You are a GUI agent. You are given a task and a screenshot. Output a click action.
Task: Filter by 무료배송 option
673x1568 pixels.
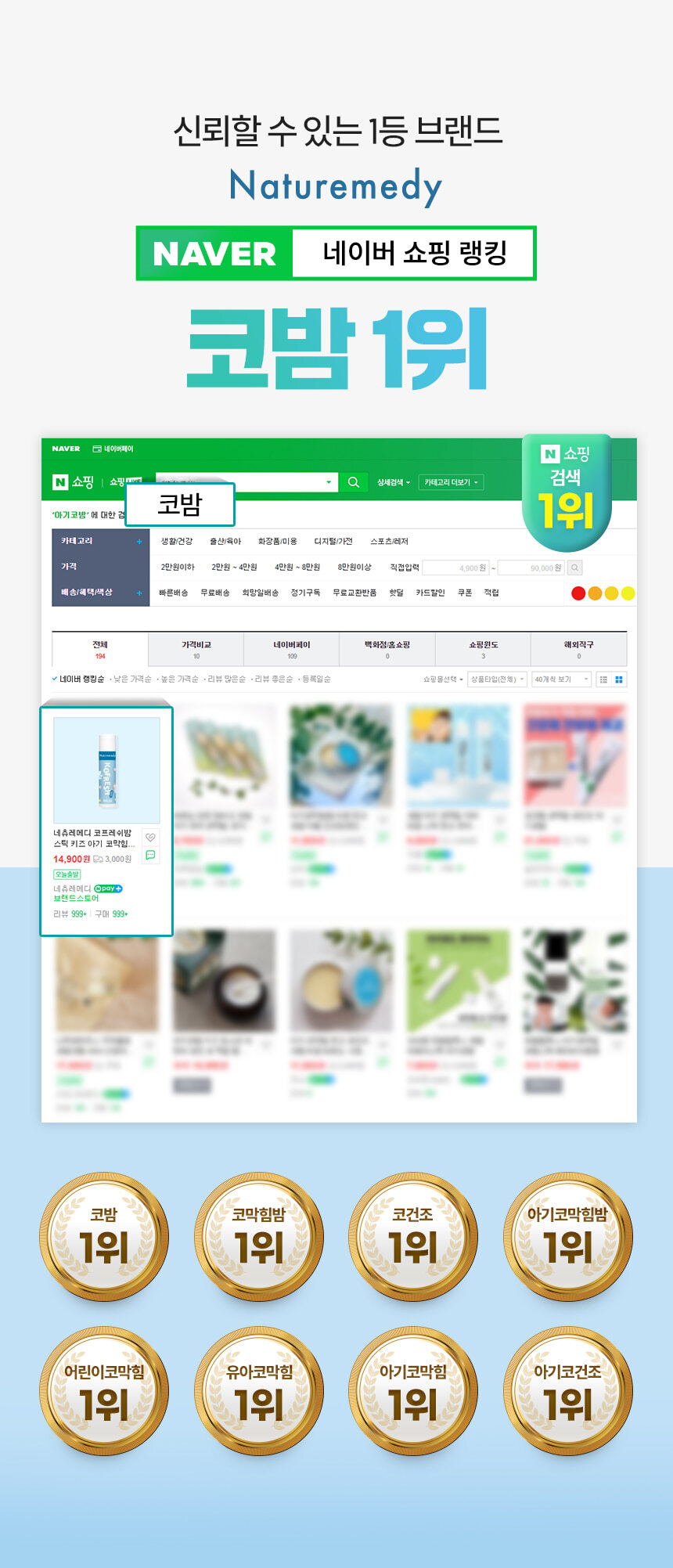coord(214,593)
